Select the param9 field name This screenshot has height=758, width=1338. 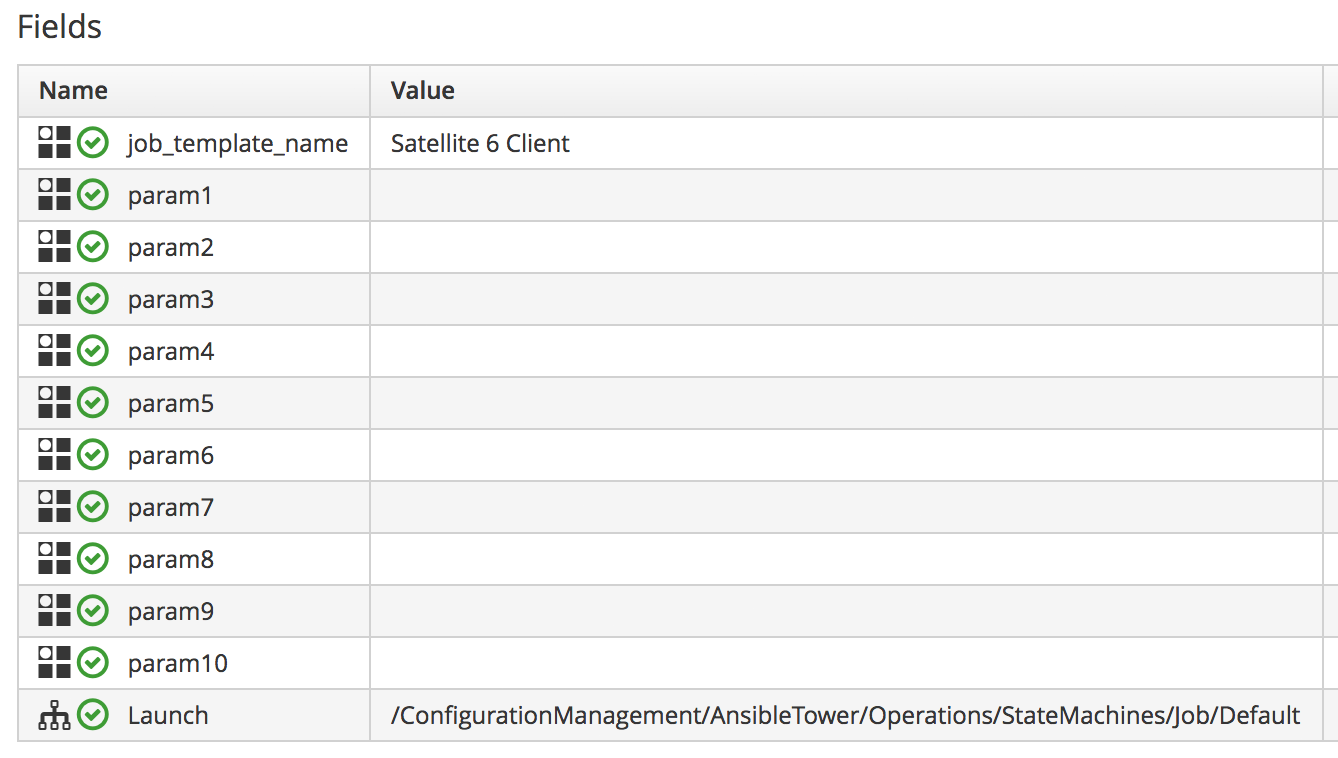click(170, 611)
